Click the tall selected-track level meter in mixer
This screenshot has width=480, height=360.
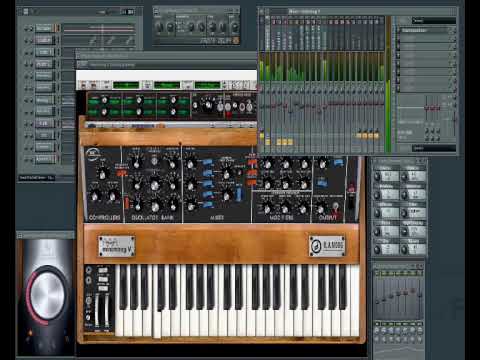tap(388, 84)
